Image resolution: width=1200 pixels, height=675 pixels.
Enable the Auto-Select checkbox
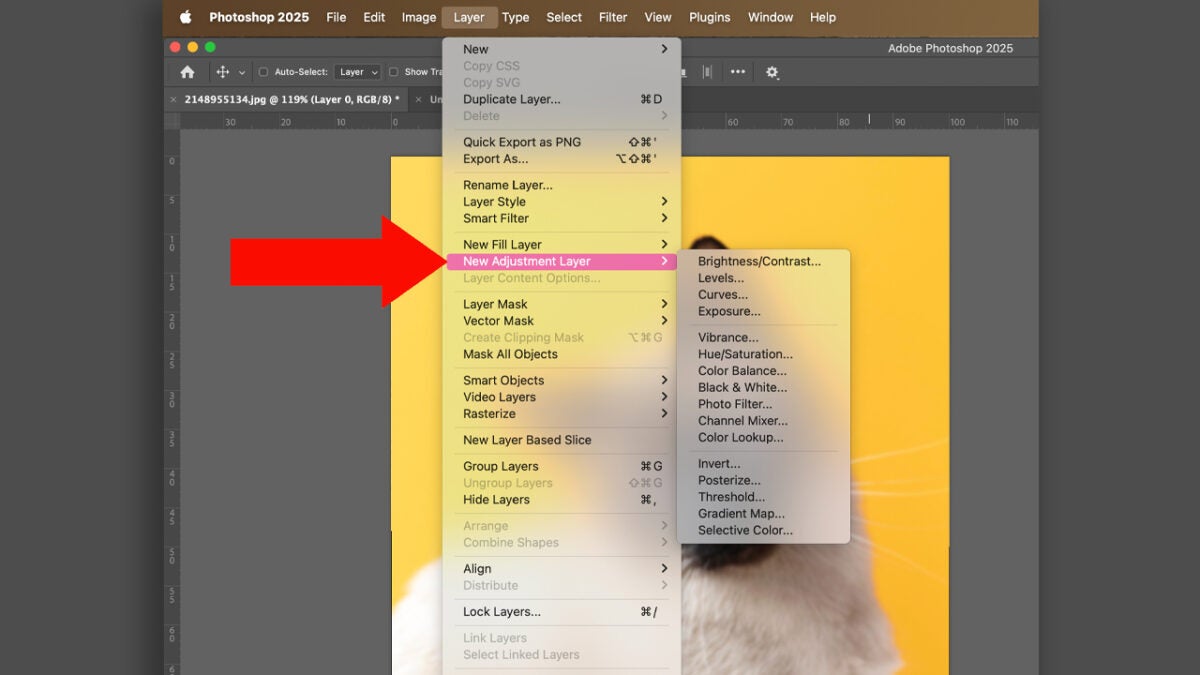tap(264, 72)
